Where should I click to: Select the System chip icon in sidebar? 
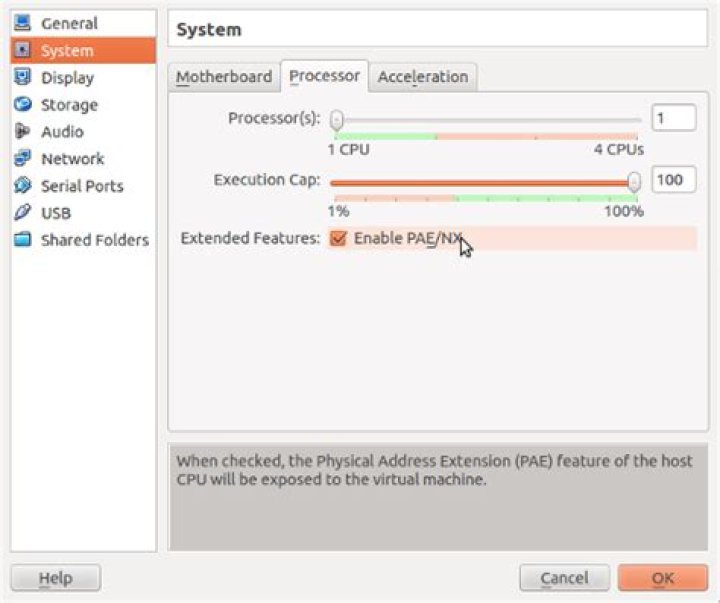[x=22, y=50]
